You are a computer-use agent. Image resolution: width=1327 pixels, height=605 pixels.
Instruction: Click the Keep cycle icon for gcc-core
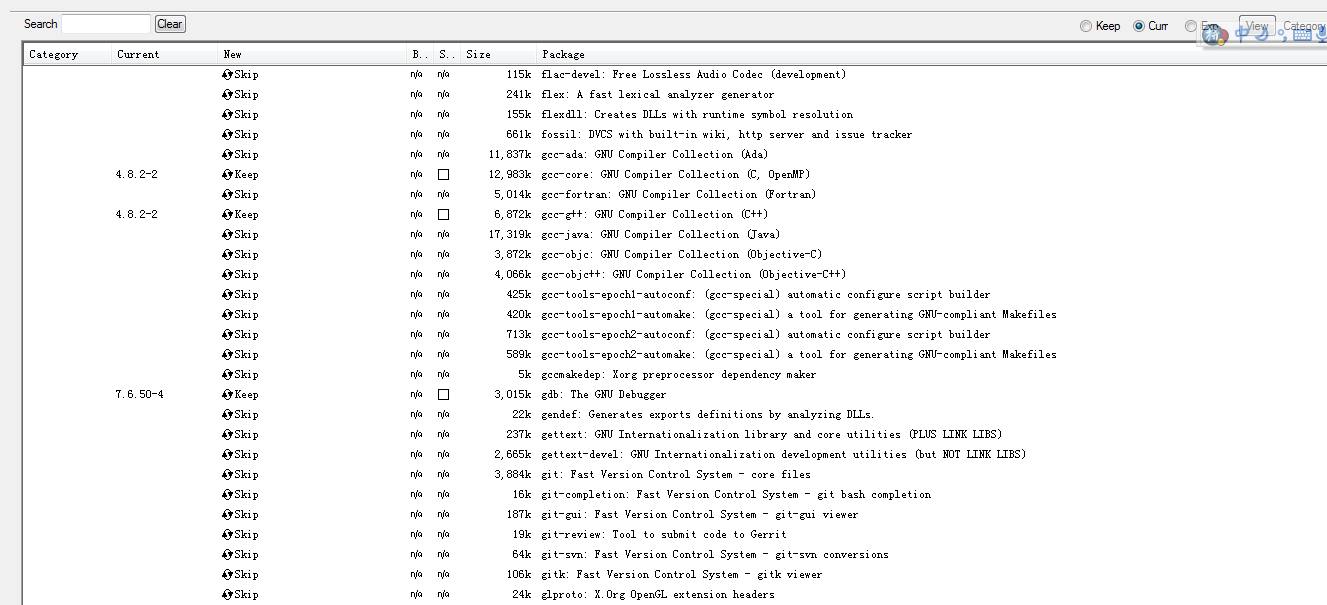(x=227, y=175)
